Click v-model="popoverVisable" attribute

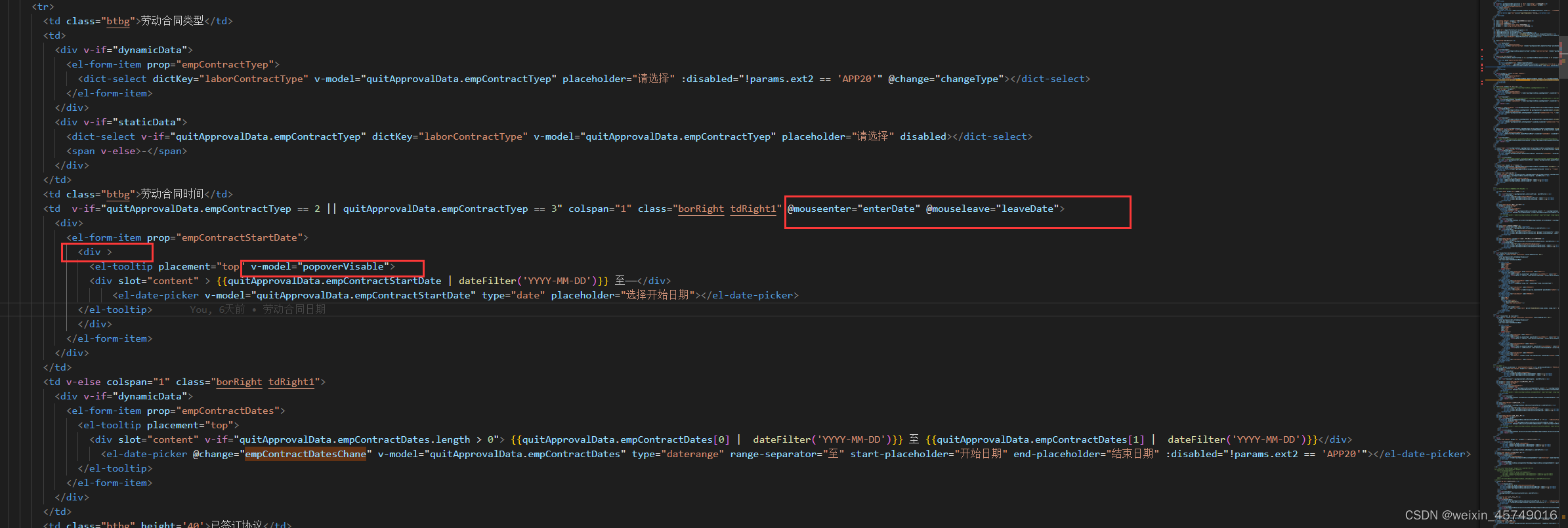click(320, 266)
